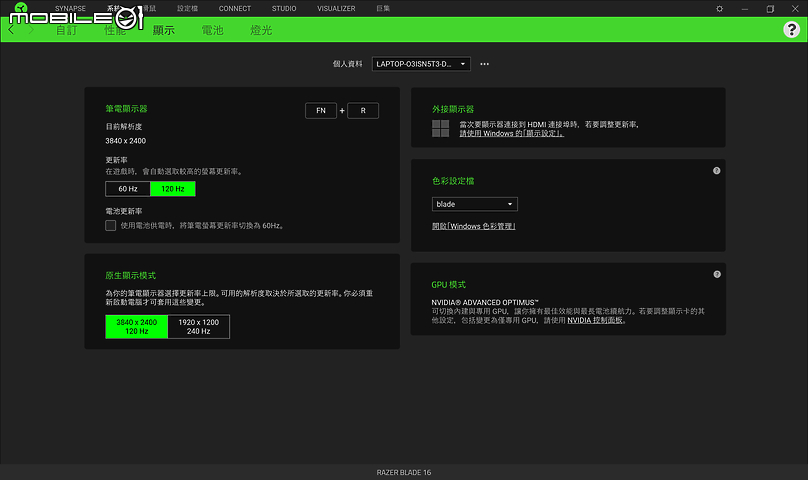Open the VISUALIZER tab
The image size is (808, 480).
(336, 8)
